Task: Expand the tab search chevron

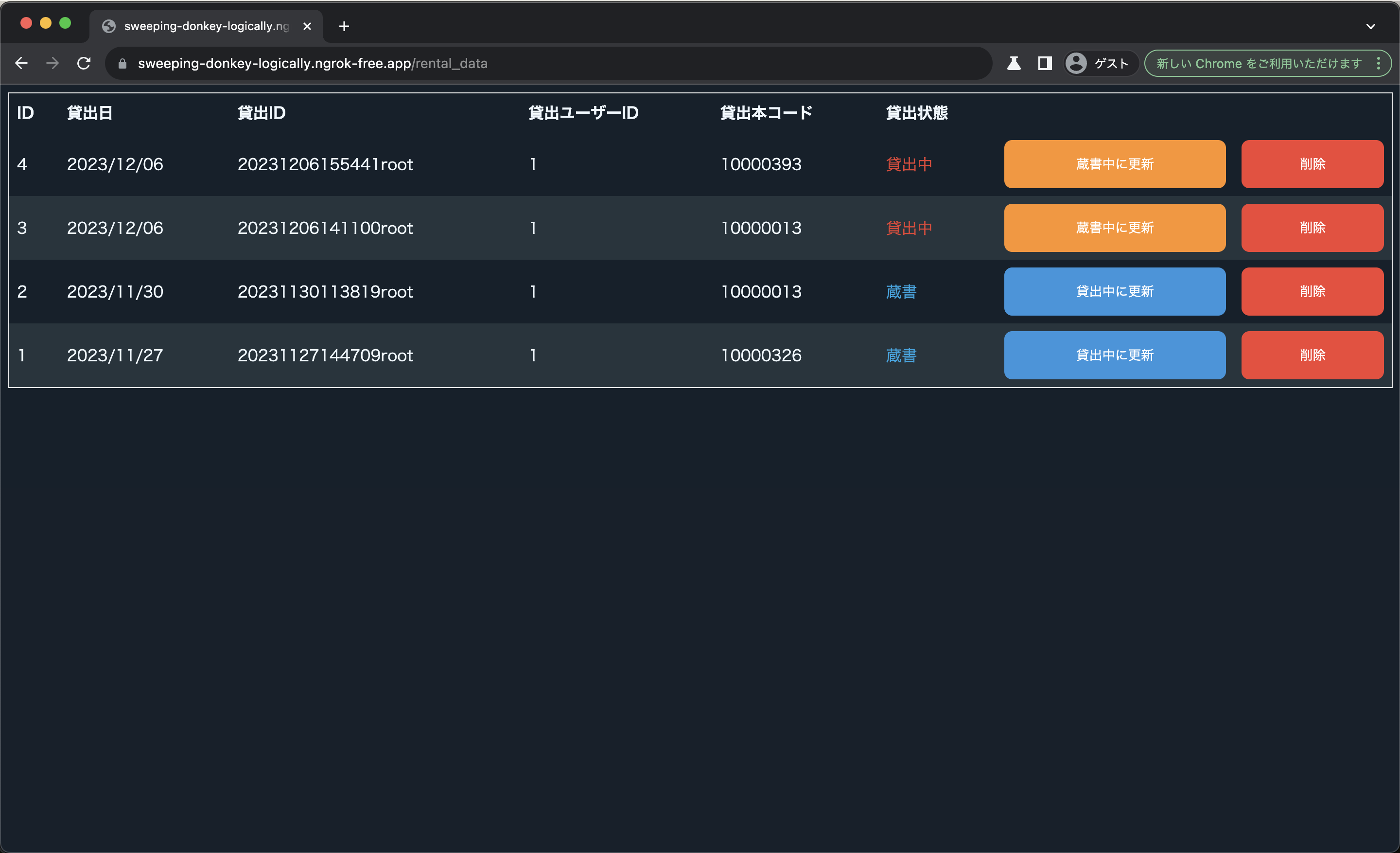Action: [1370, 26]
